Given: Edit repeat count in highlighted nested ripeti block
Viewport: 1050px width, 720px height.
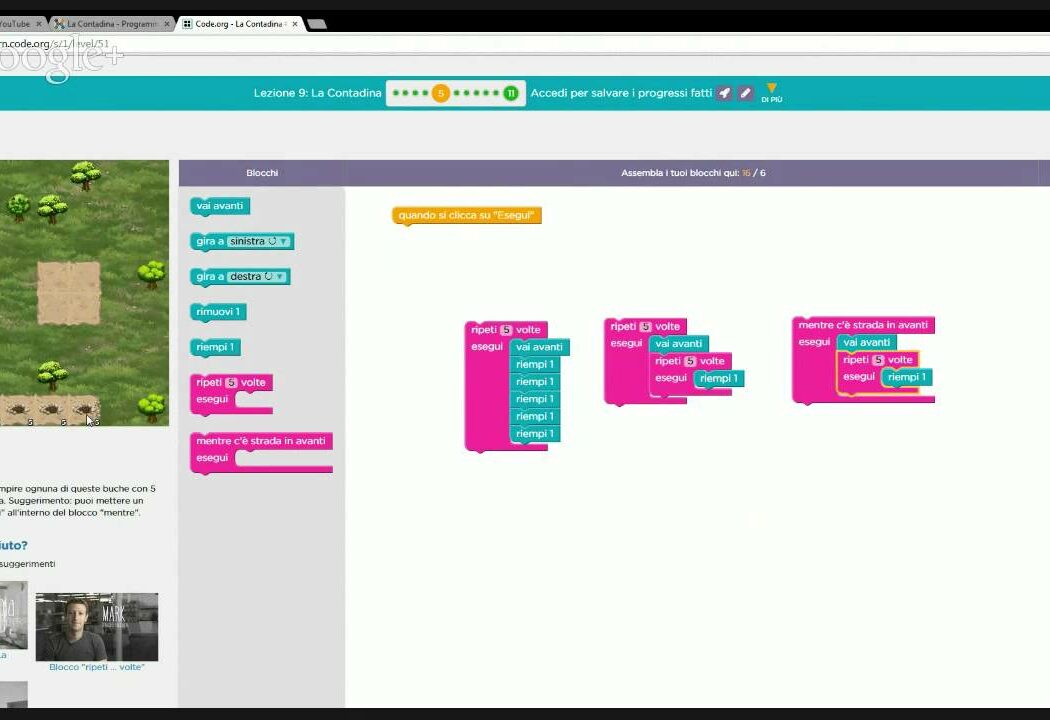Looking at the screenshot, I should (878, 360).
